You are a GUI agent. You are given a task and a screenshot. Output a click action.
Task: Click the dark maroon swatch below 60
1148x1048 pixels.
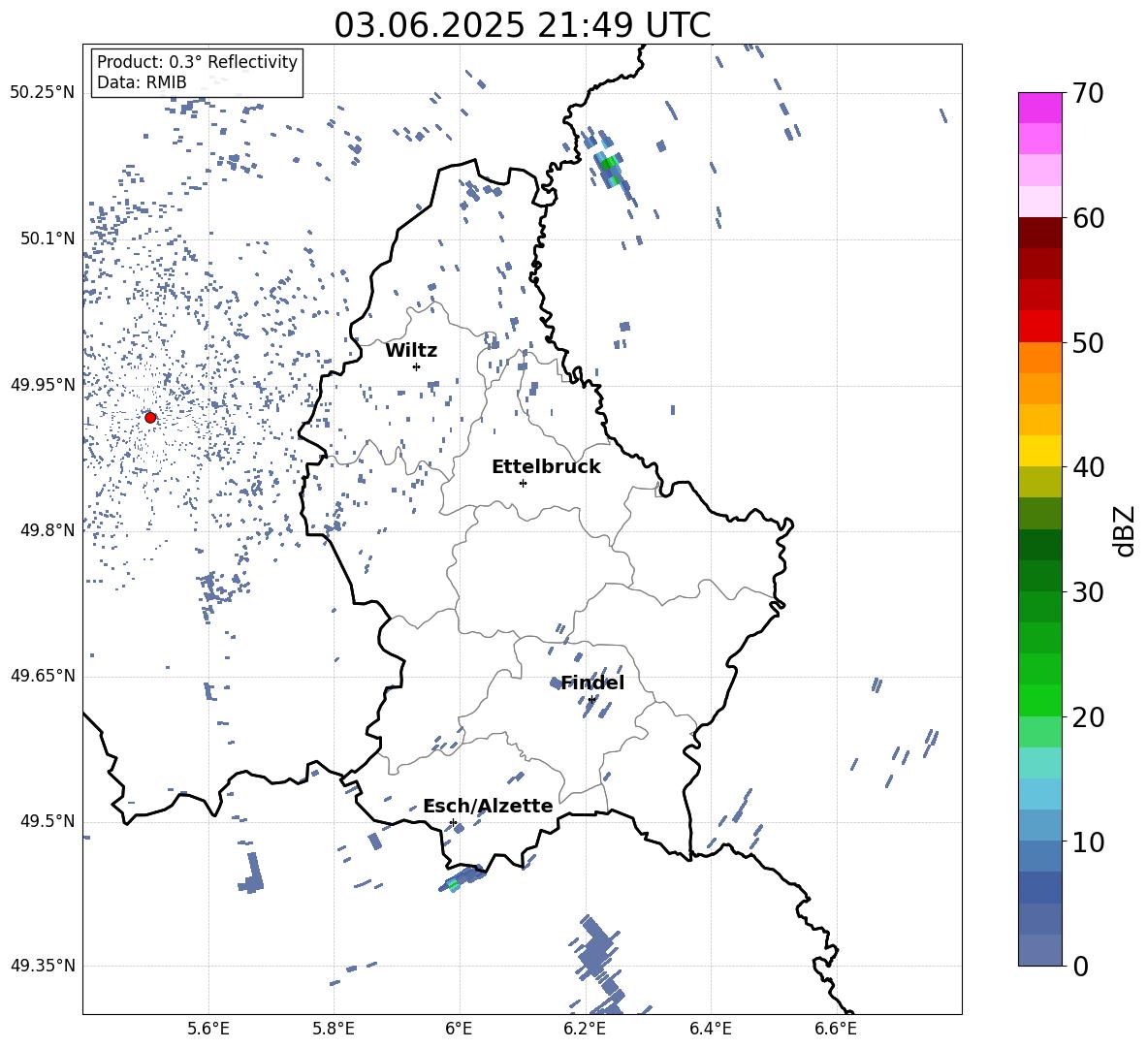[1040, 233]
